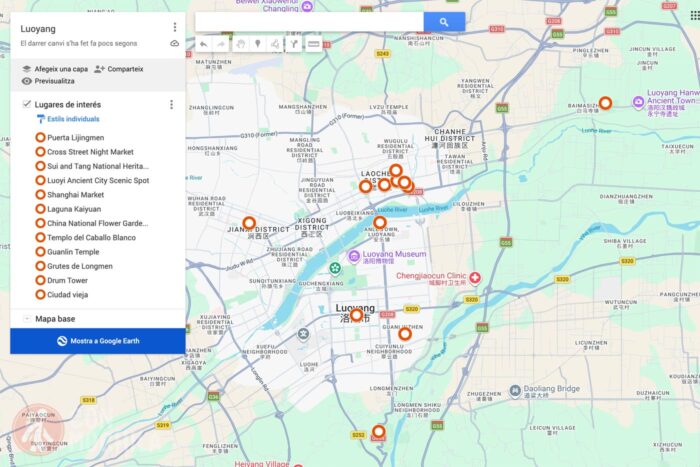Click the gray school icon near Xuefu
This screenshot has width=700, height=467.
[x=304, y=334]
